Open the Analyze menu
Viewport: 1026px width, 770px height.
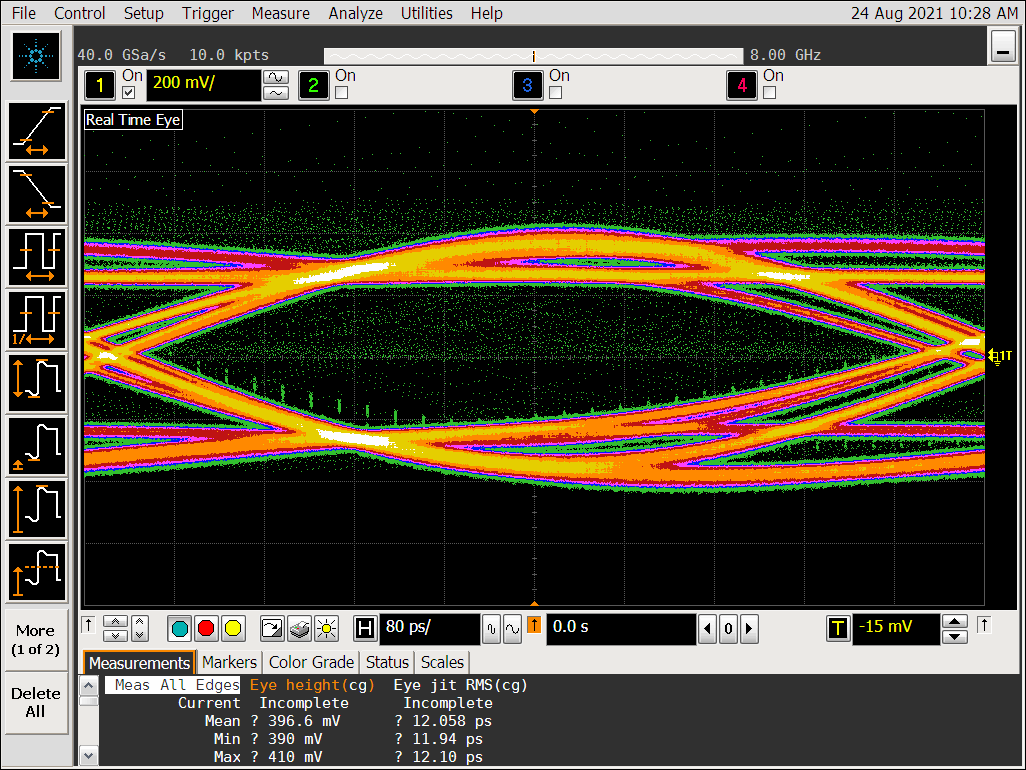[355, 13]
